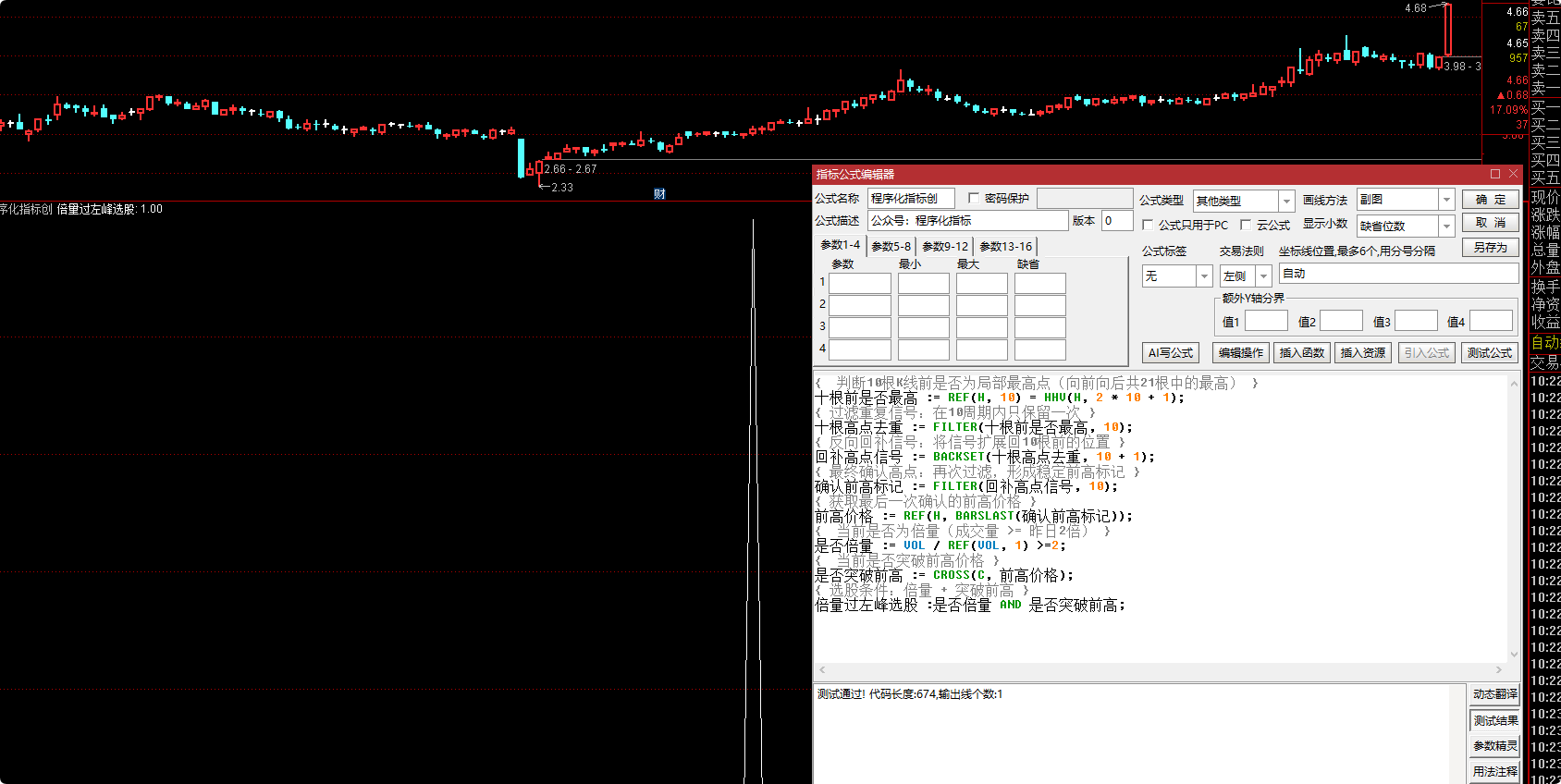Screen dimensions: 1561x784
Task: Enable the 密码保护 checkbox
Action: pyautogui.click(x=974, y=199)
